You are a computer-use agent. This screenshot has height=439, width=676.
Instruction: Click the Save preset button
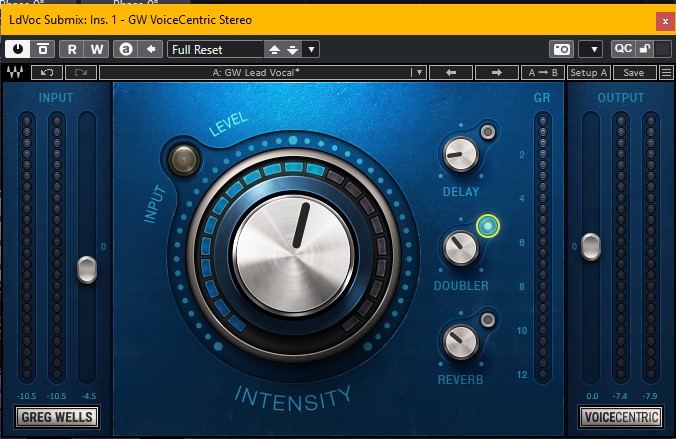[634, 72]
